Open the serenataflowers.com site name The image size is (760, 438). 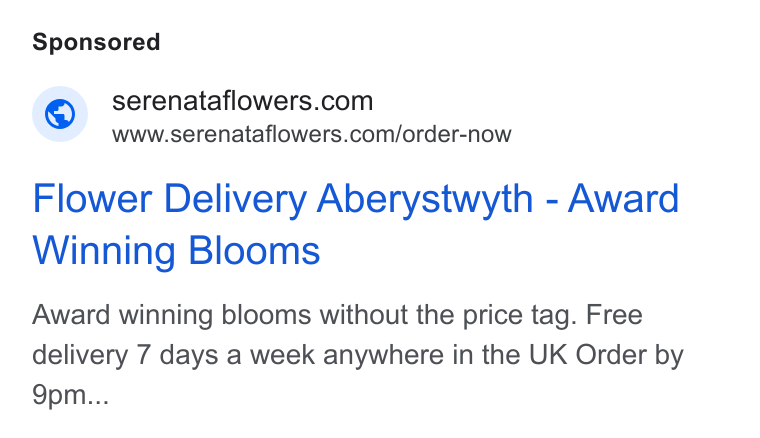coord(242,101)
